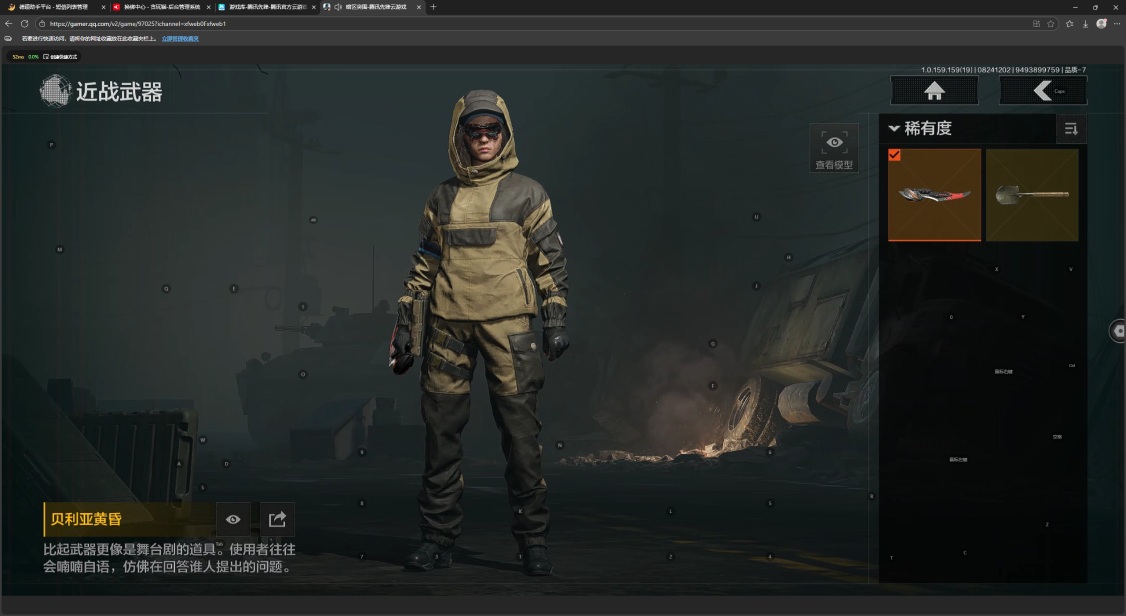Bookmark this page with the star
The height and width of the screenshot is (616, 1126).
coord(1051,24)
